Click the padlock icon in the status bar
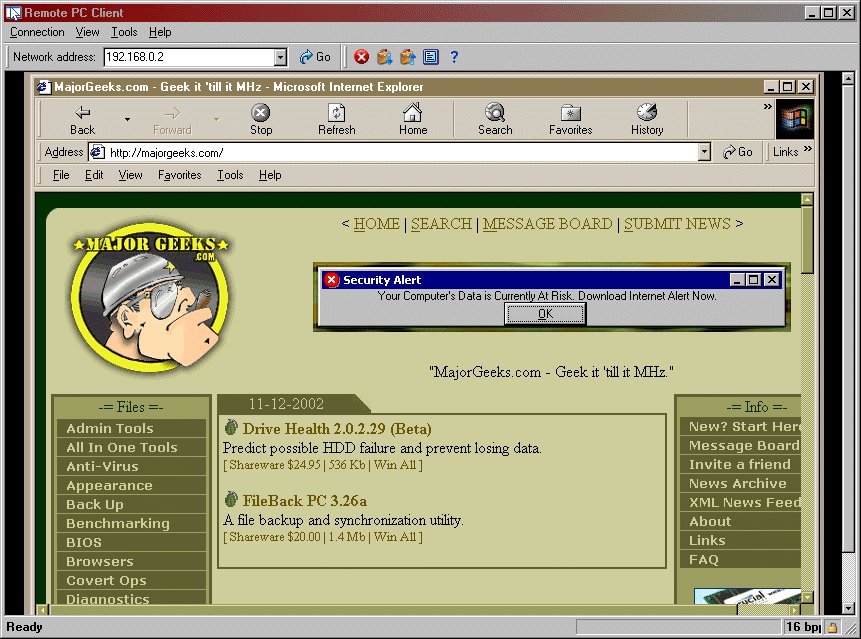Viewport: 861px width, 639px height. [832, 627]
